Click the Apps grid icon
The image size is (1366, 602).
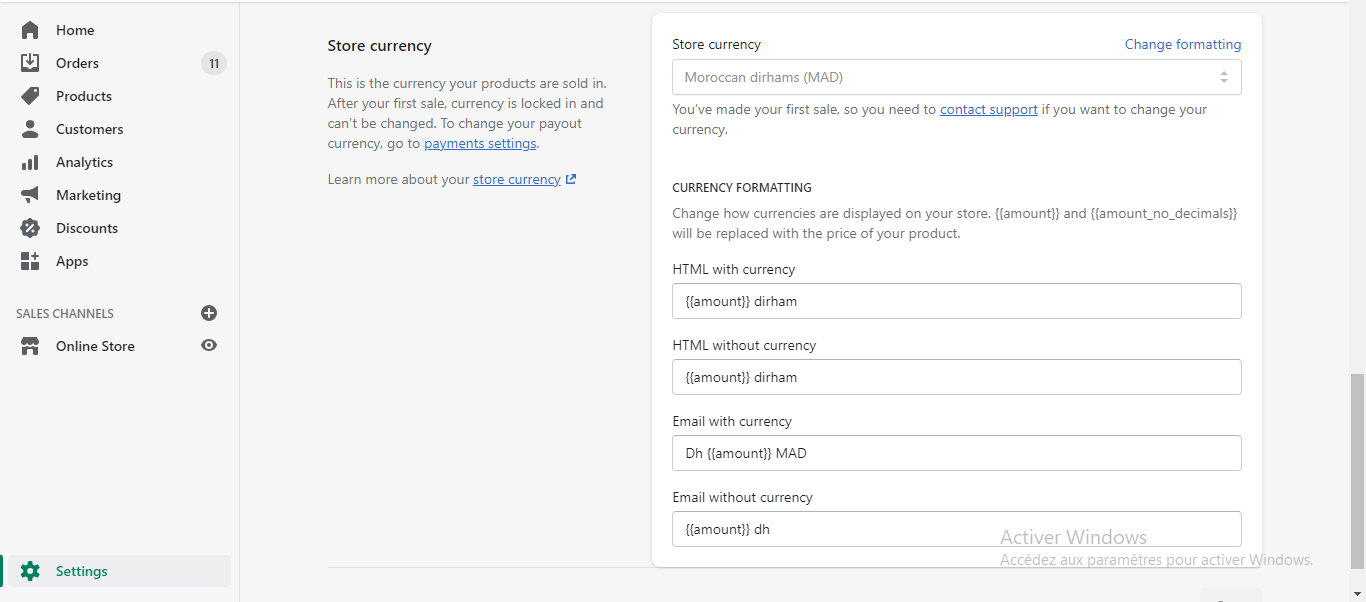coord(30,261)
